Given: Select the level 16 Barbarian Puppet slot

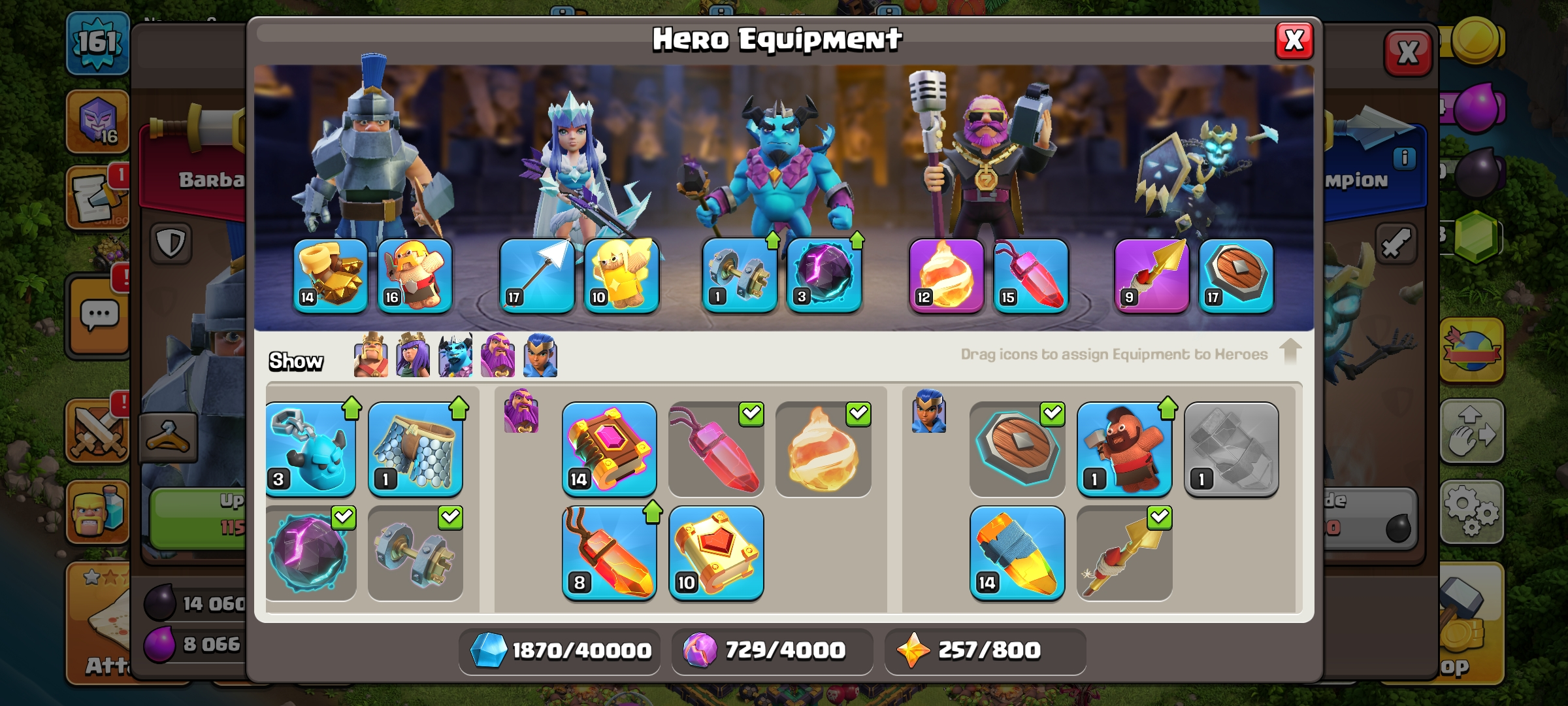Looking at the screenshot, I should [x=414, y=275].
